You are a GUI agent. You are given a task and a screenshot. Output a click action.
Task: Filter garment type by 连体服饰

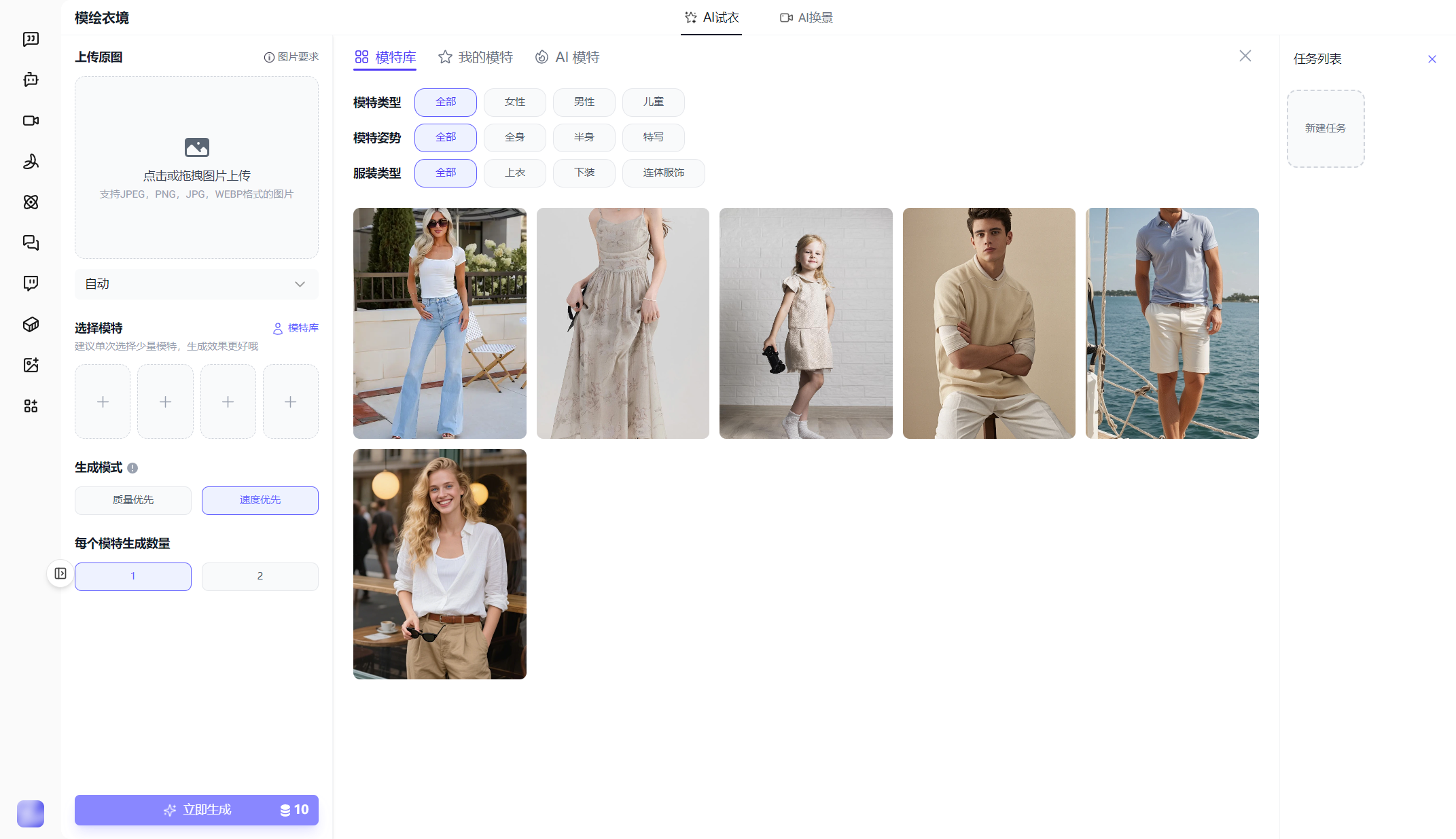[663, 173]
